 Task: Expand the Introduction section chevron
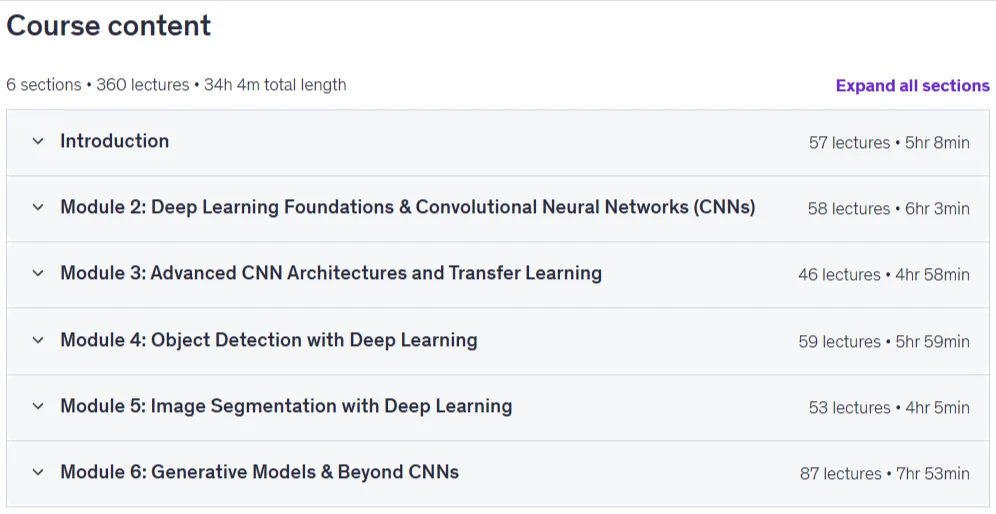click(x=38, y=141)
